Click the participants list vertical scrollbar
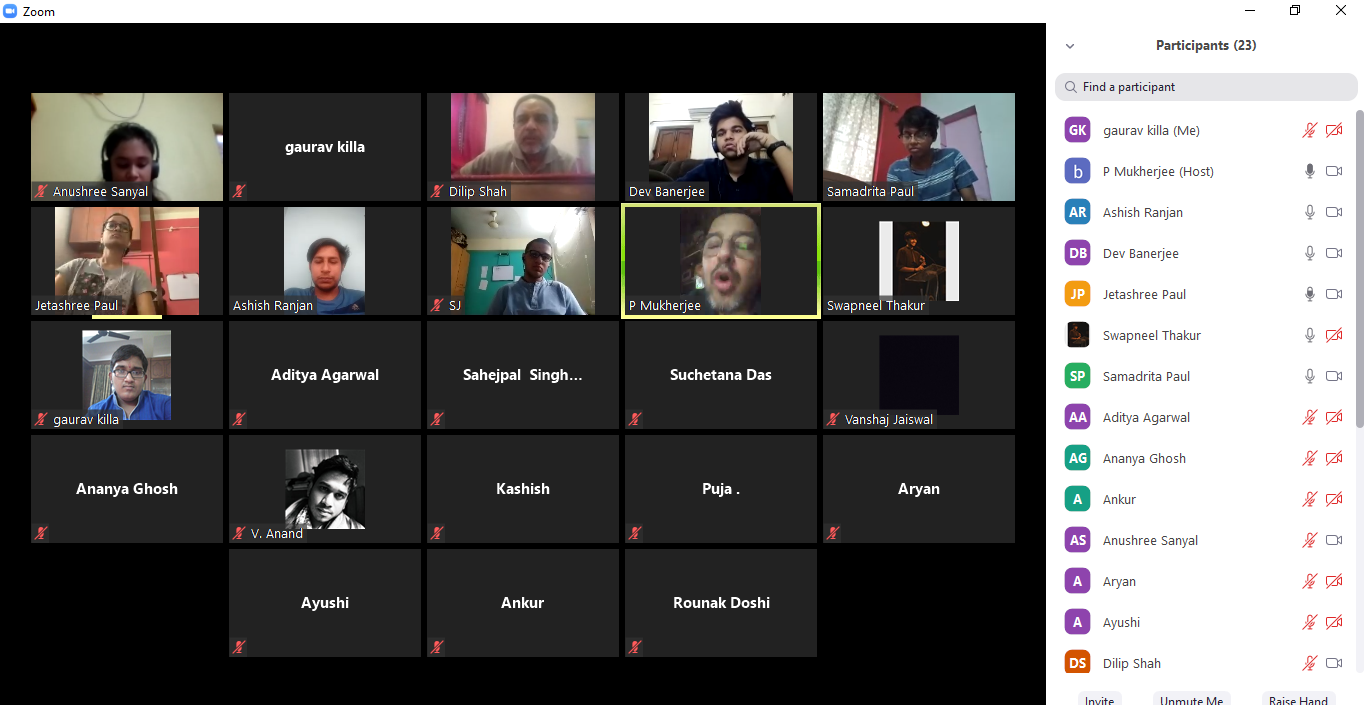 1359,270
